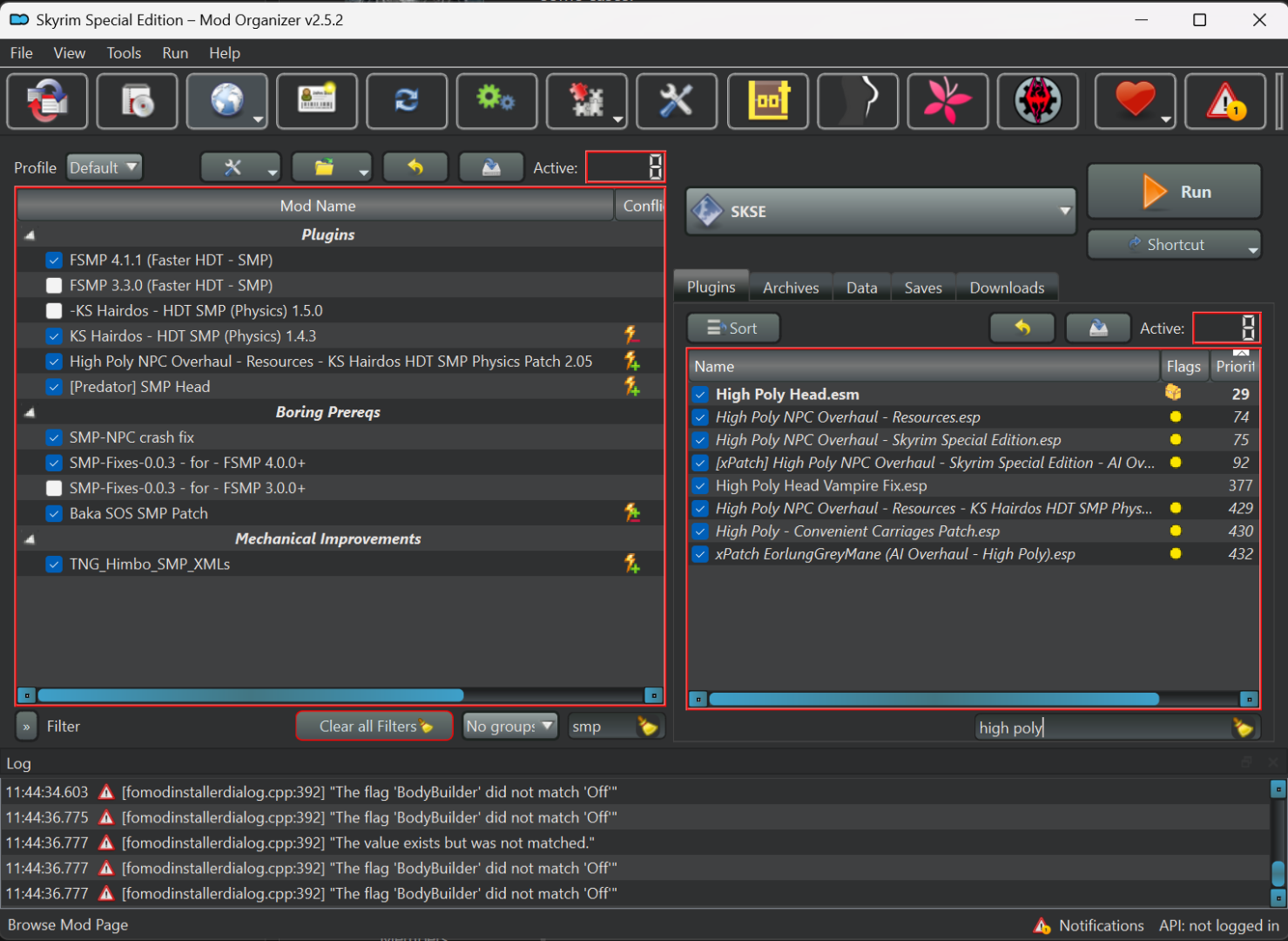The height and width of the screenshot is (941, 1288).
Task: Switch to the Downloads tab
Action: click(x=1007, y=288)
